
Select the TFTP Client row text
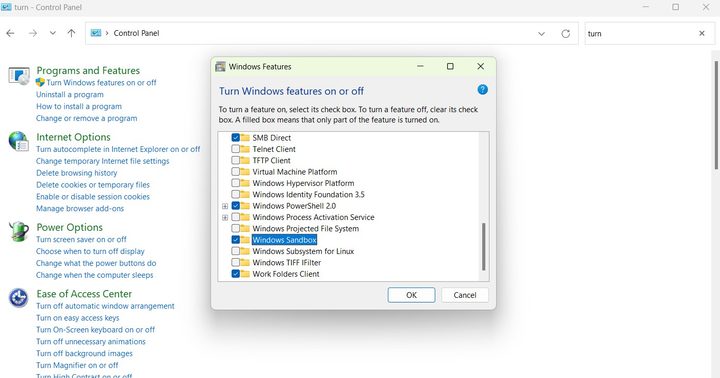coord(271,160)
